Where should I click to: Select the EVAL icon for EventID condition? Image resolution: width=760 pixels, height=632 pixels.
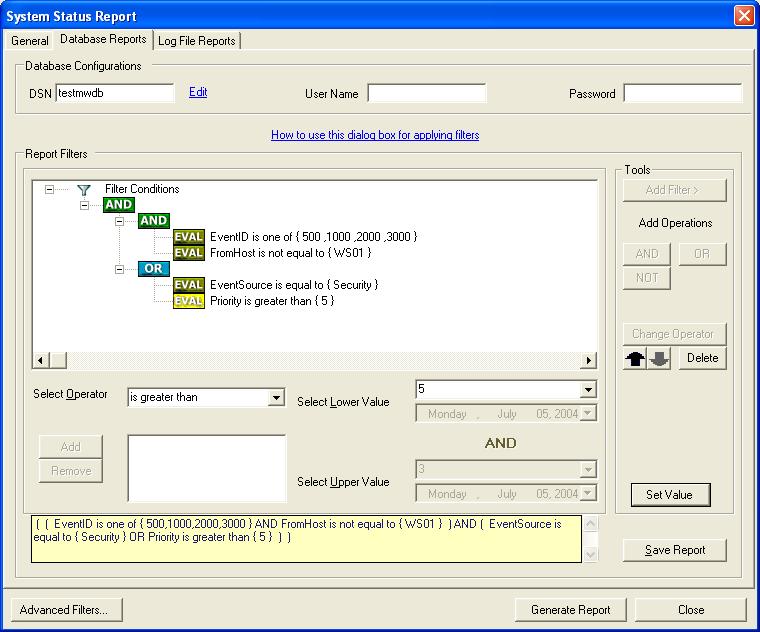pos(188,237)
